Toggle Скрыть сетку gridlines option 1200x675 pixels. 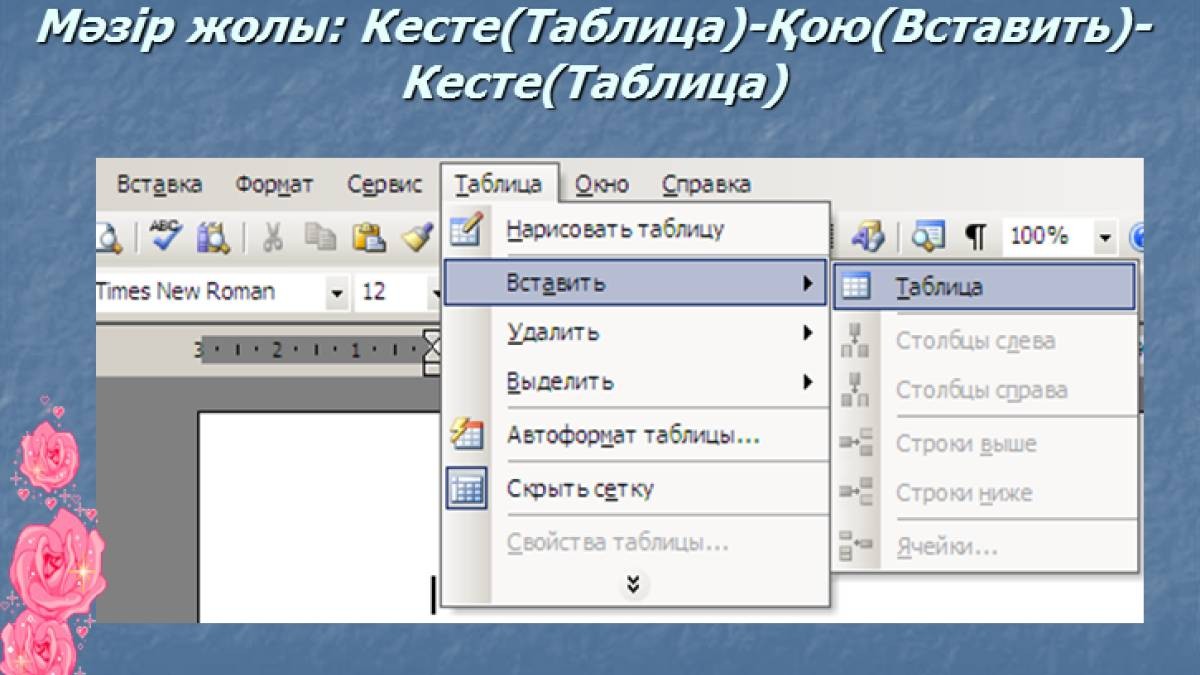580,489
